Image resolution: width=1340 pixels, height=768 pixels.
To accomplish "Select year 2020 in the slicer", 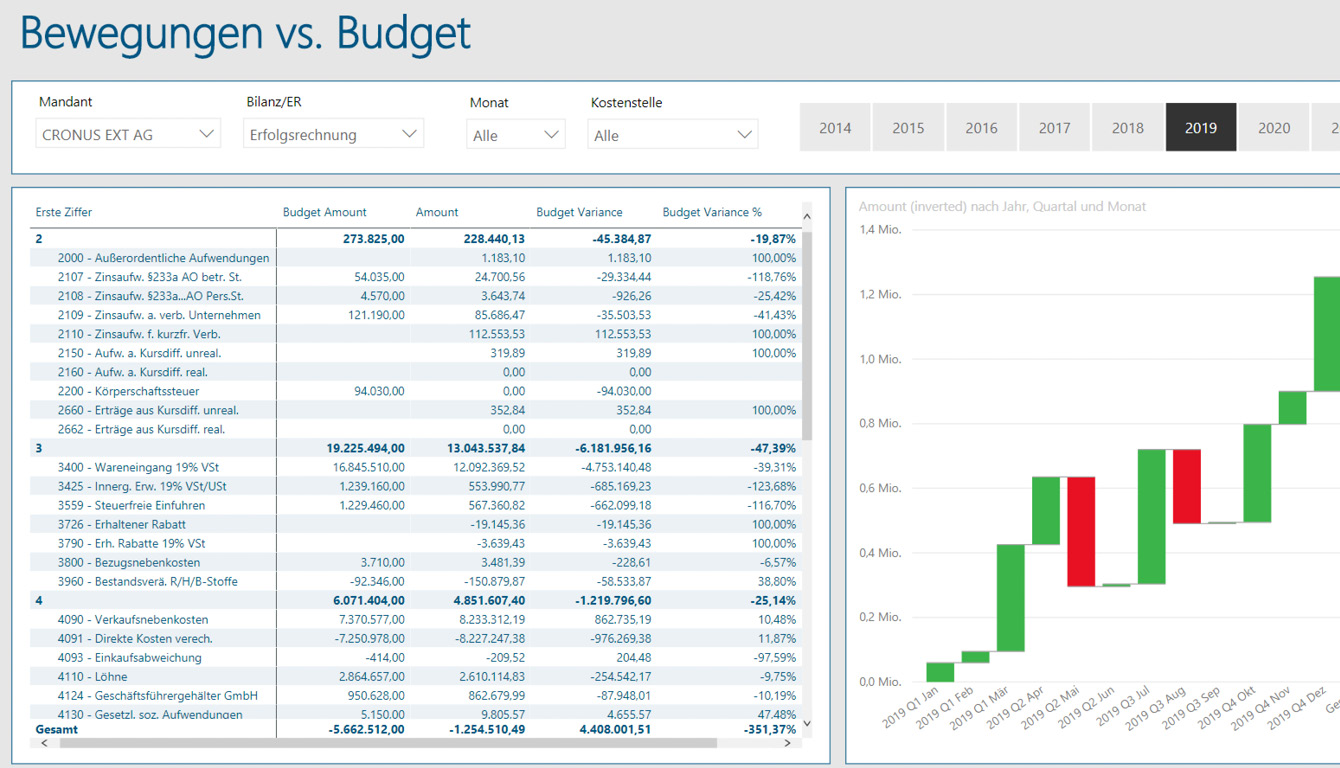I will point(1274,128).
